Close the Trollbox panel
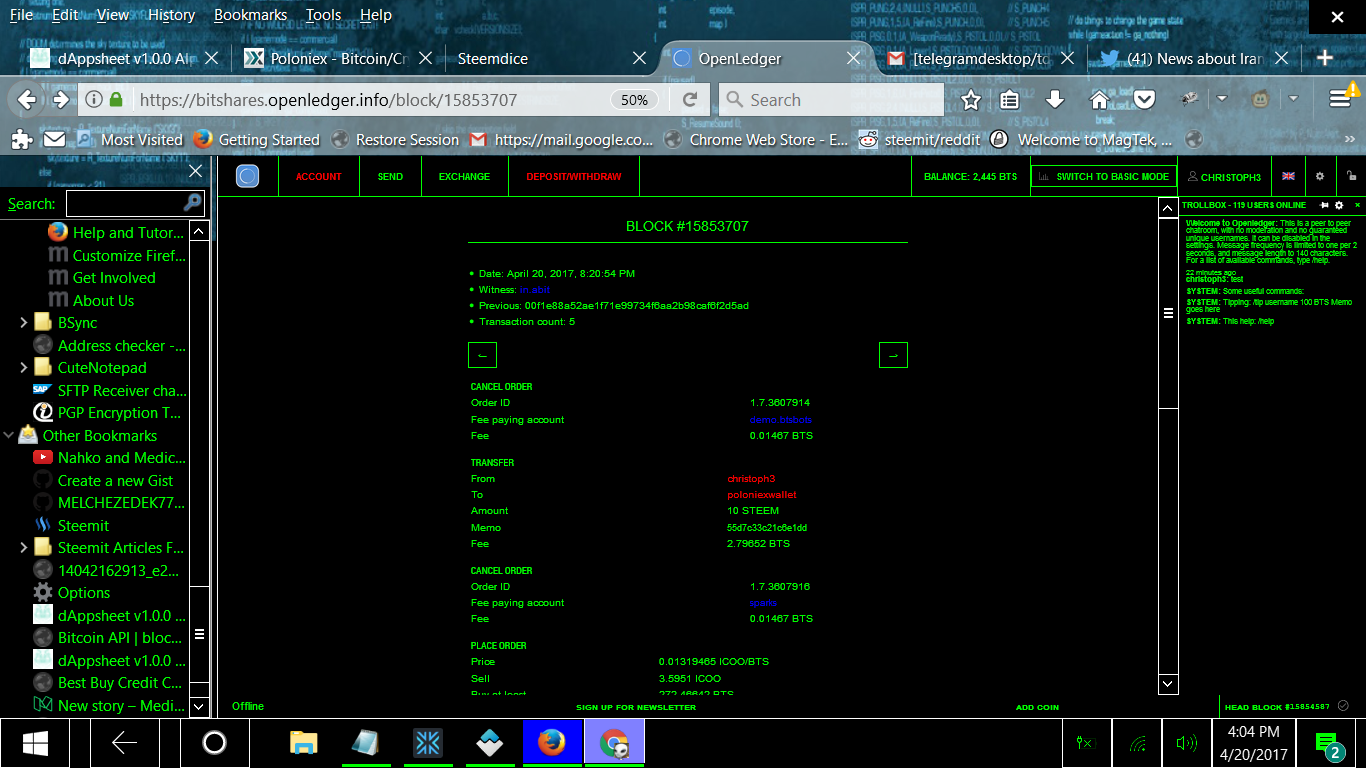1366x768 pixels. [x=1357, y=205]
